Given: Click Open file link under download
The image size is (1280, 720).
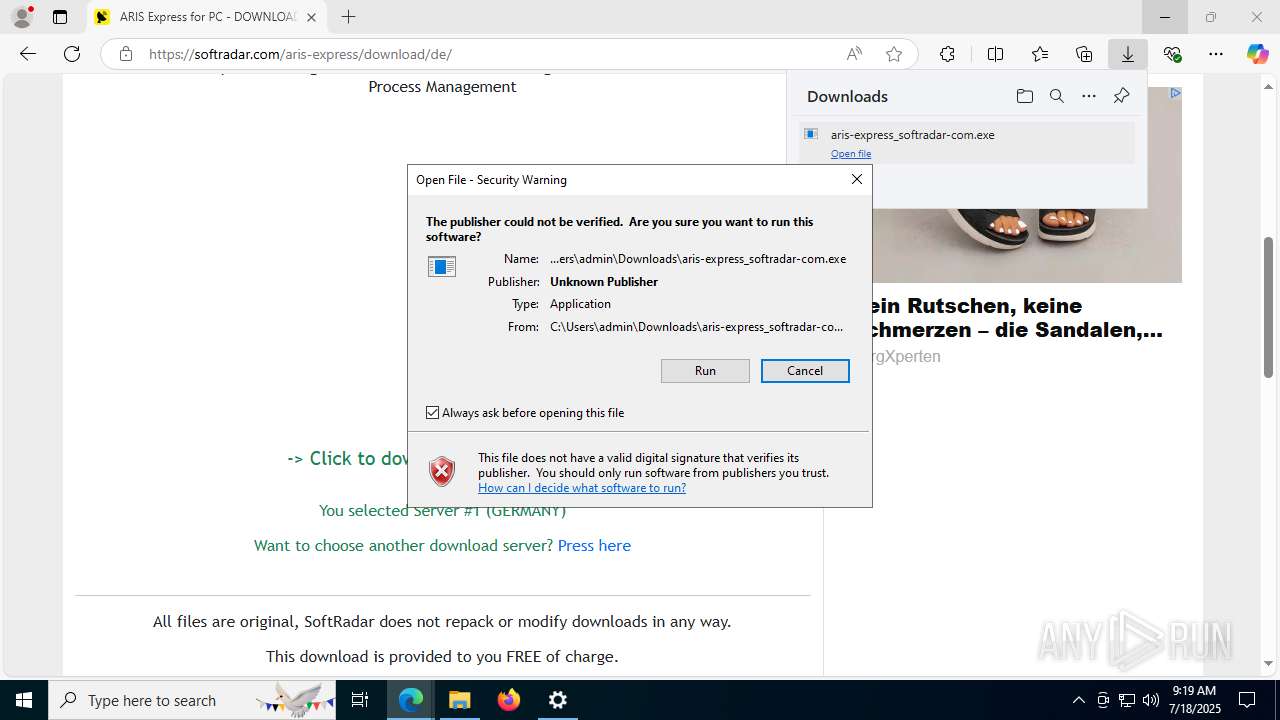Looking at the screenshot, I should pyautogui.click(x=851, y=154).
